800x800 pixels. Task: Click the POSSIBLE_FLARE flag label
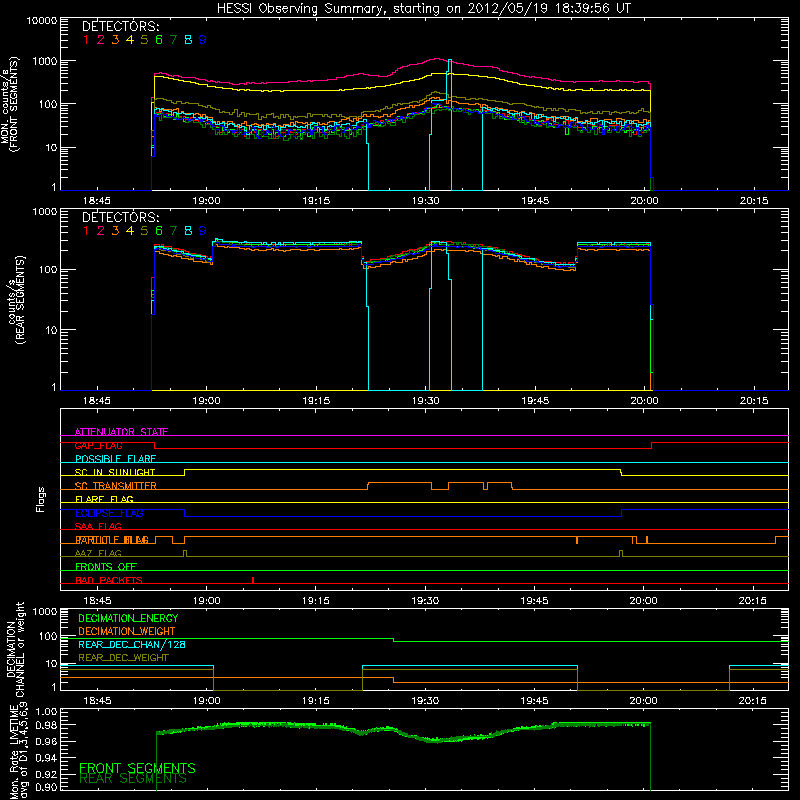coord(115,459)
